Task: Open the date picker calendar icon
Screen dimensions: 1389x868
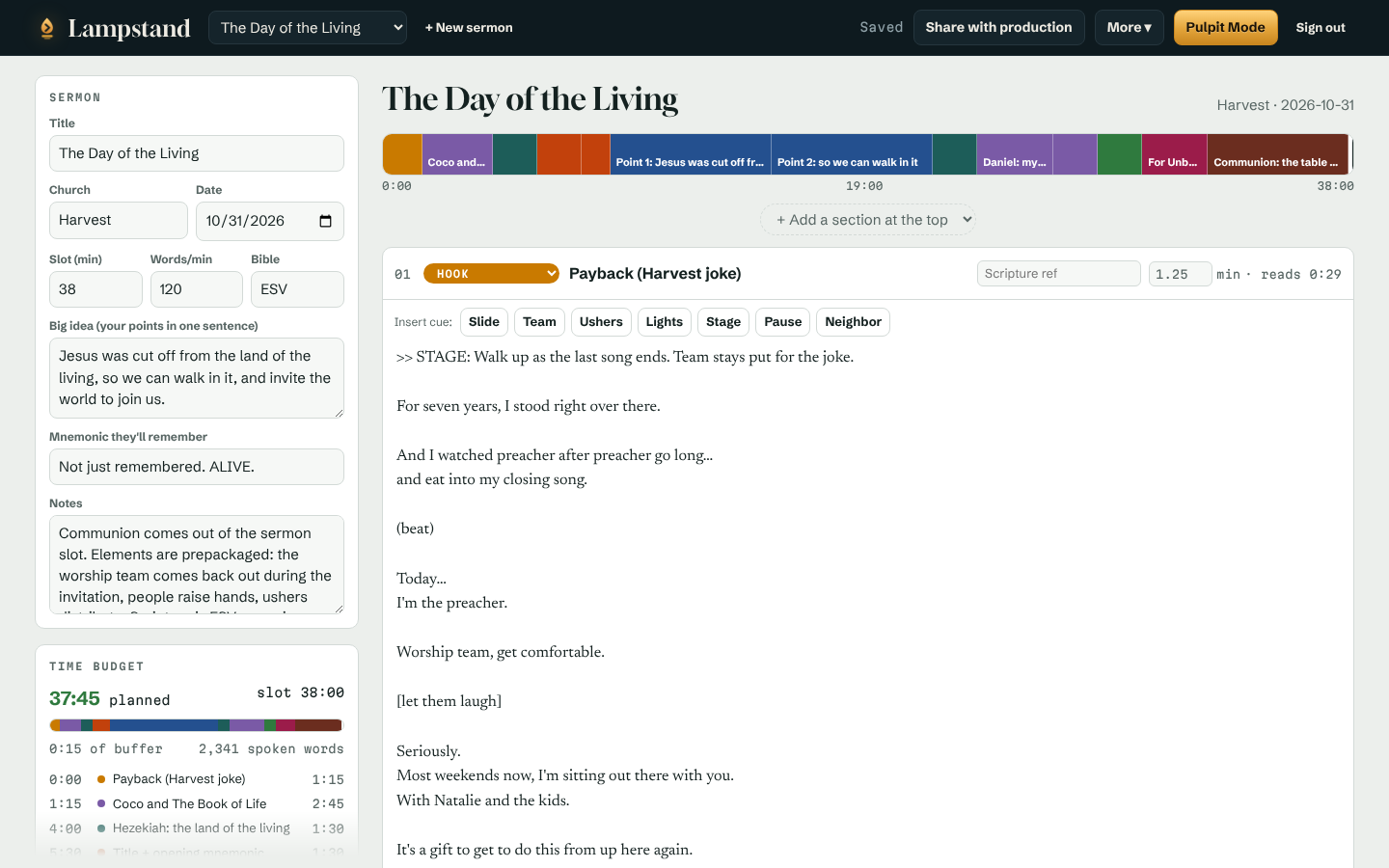Action: click(x=325, y=221)
